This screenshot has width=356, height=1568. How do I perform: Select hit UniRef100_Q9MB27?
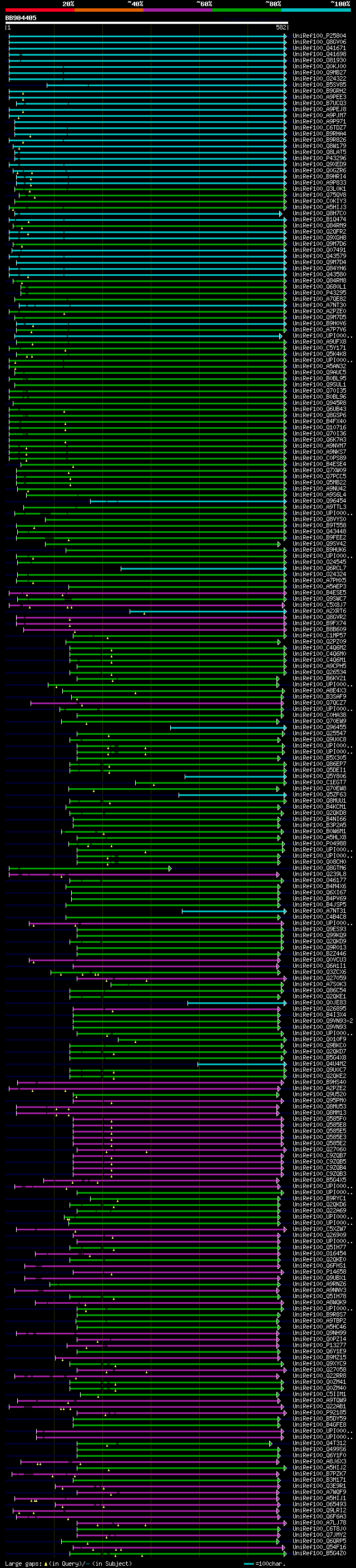coord(319,72)
